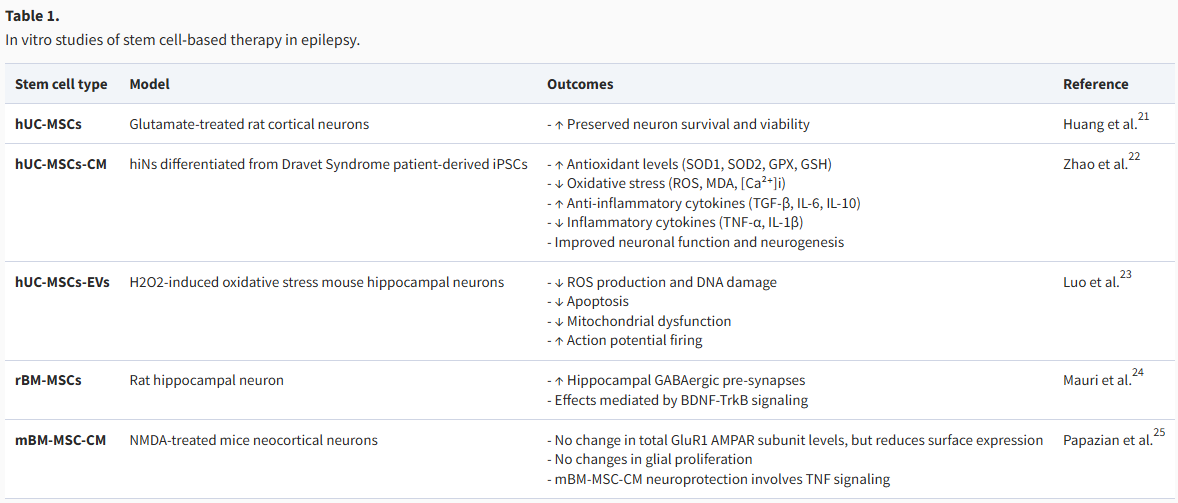Select the hUC-MSCs row label

point(49,125)
